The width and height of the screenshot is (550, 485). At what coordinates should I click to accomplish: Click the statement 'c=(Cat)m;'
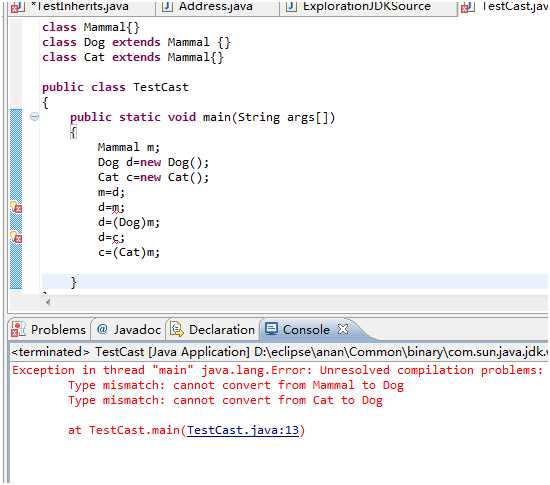129,252
